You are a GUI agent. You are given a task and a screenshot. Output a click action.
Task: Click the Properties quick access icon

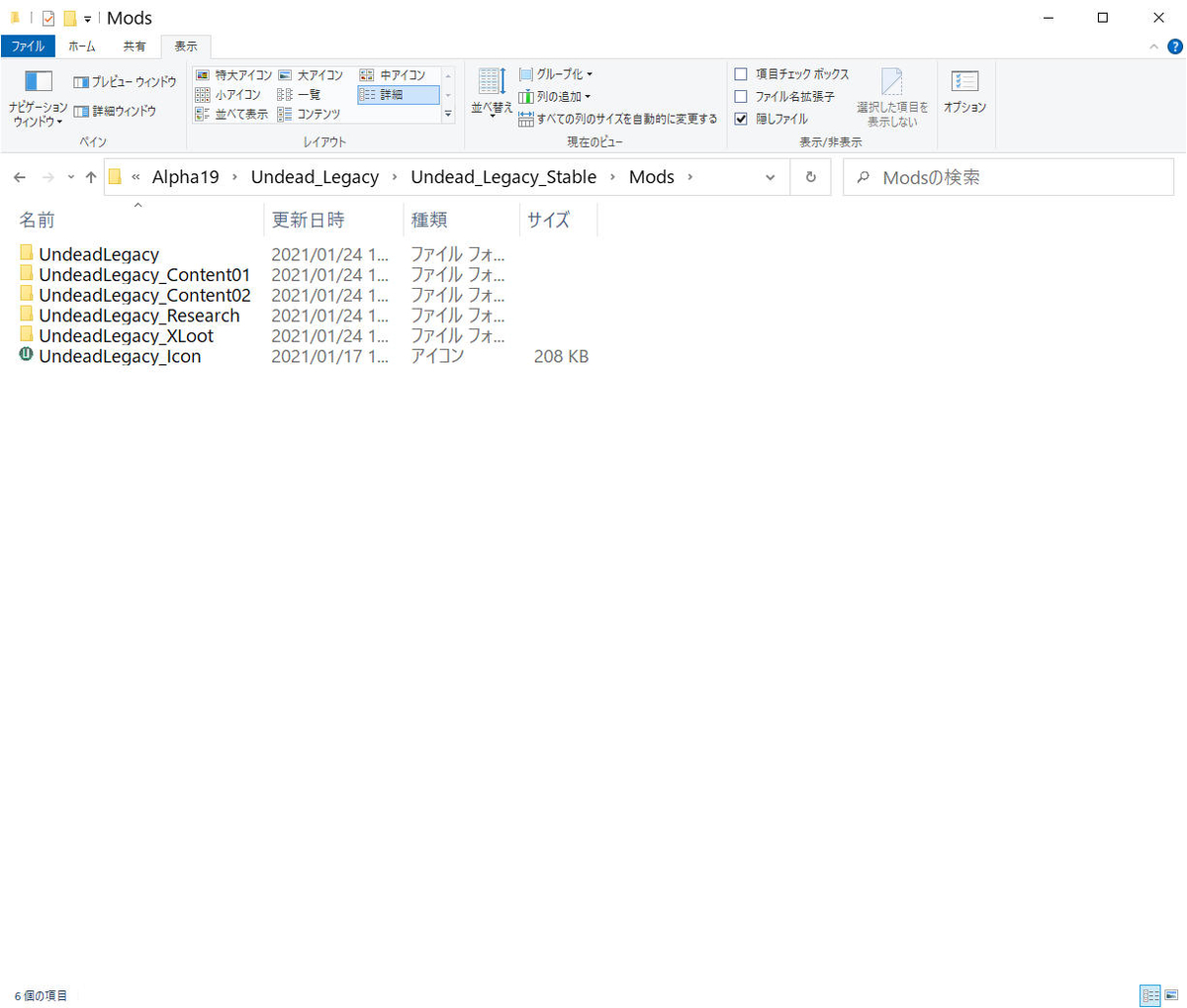[47, 18]
